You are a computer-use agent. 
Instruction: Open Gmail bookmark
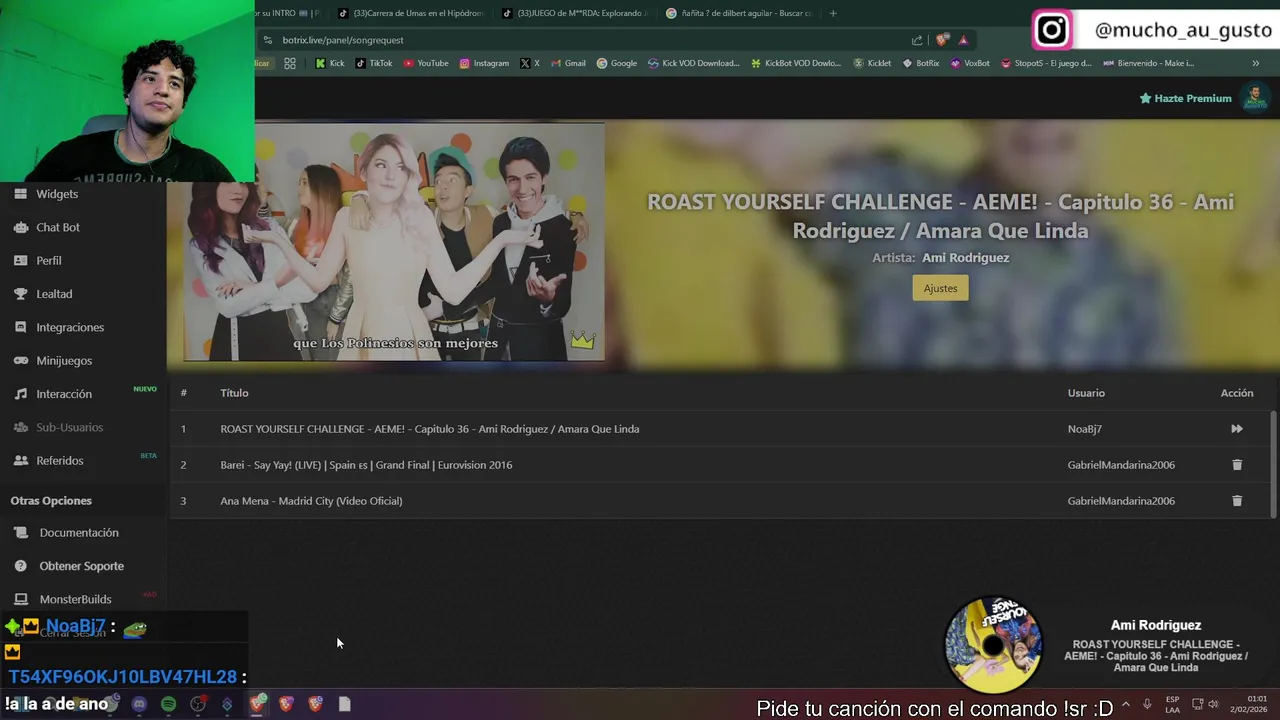[568, 63]
